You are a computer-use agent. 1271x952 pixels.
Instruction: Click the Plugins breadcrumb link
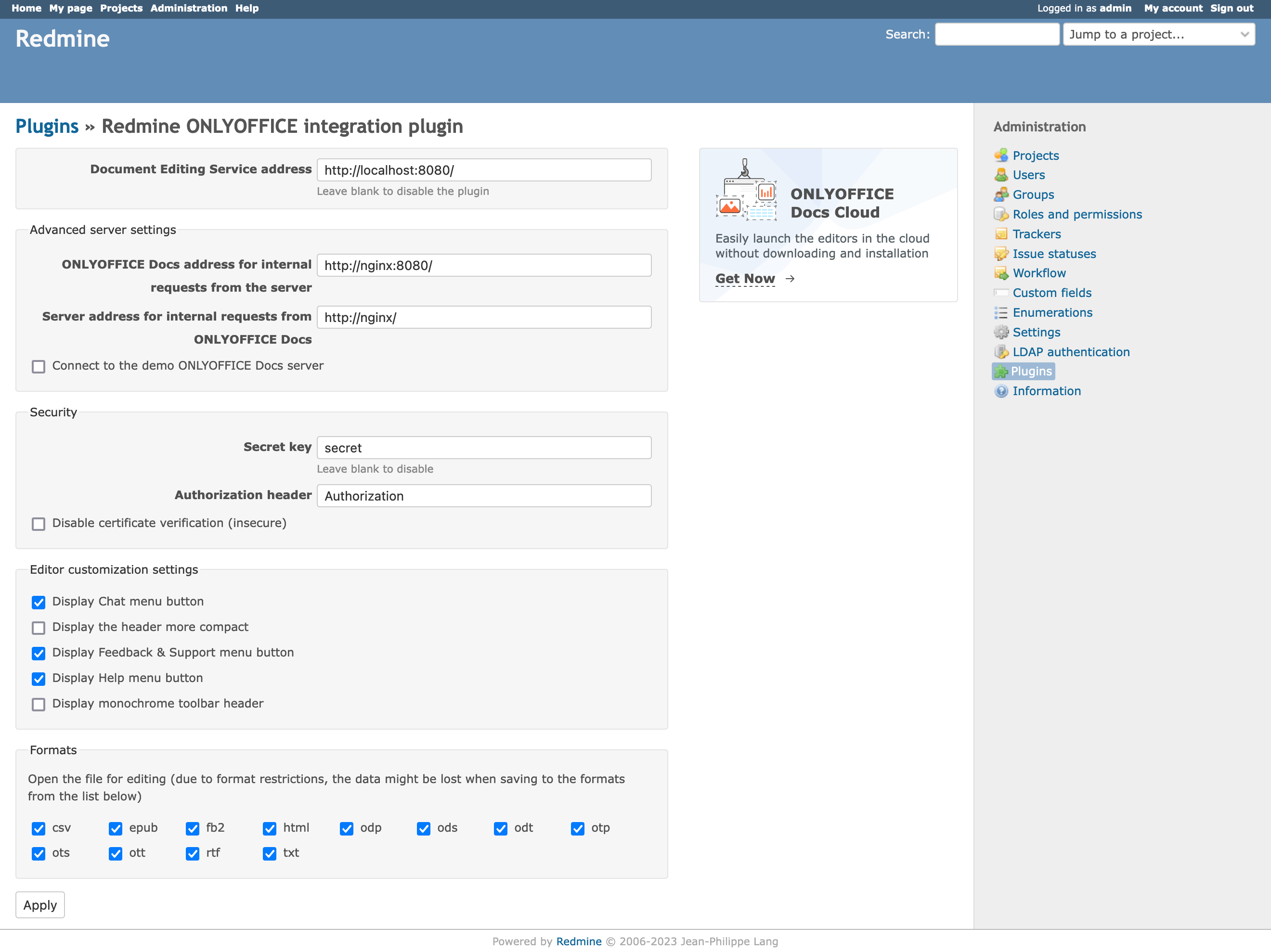pos(47,126)
